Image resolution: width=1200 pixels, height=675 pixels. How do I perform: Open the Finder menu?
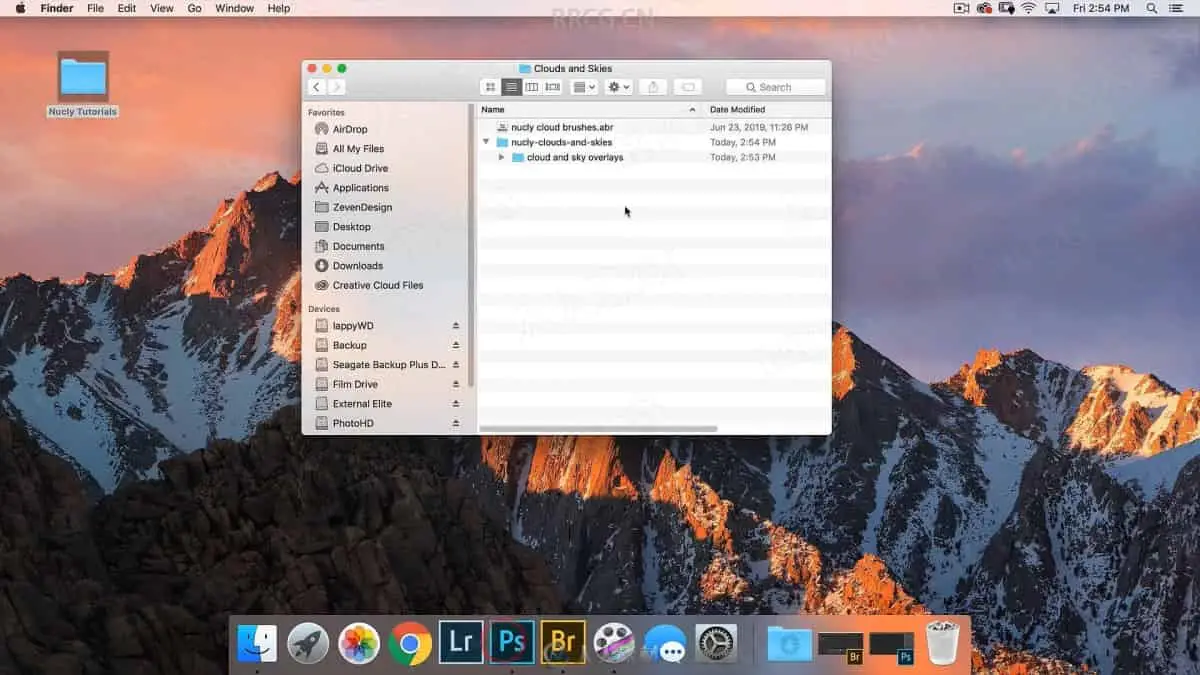point(57,8)
